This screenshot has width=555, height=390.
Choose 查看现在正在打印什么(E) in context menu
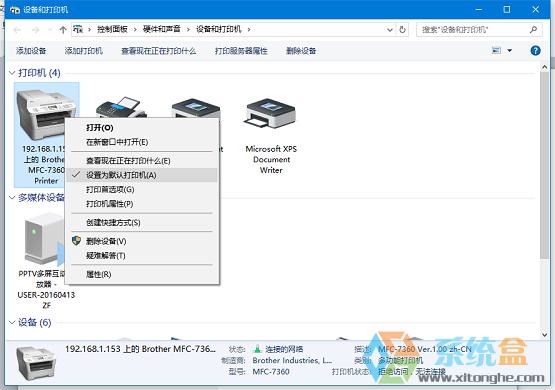click(142, 161)
